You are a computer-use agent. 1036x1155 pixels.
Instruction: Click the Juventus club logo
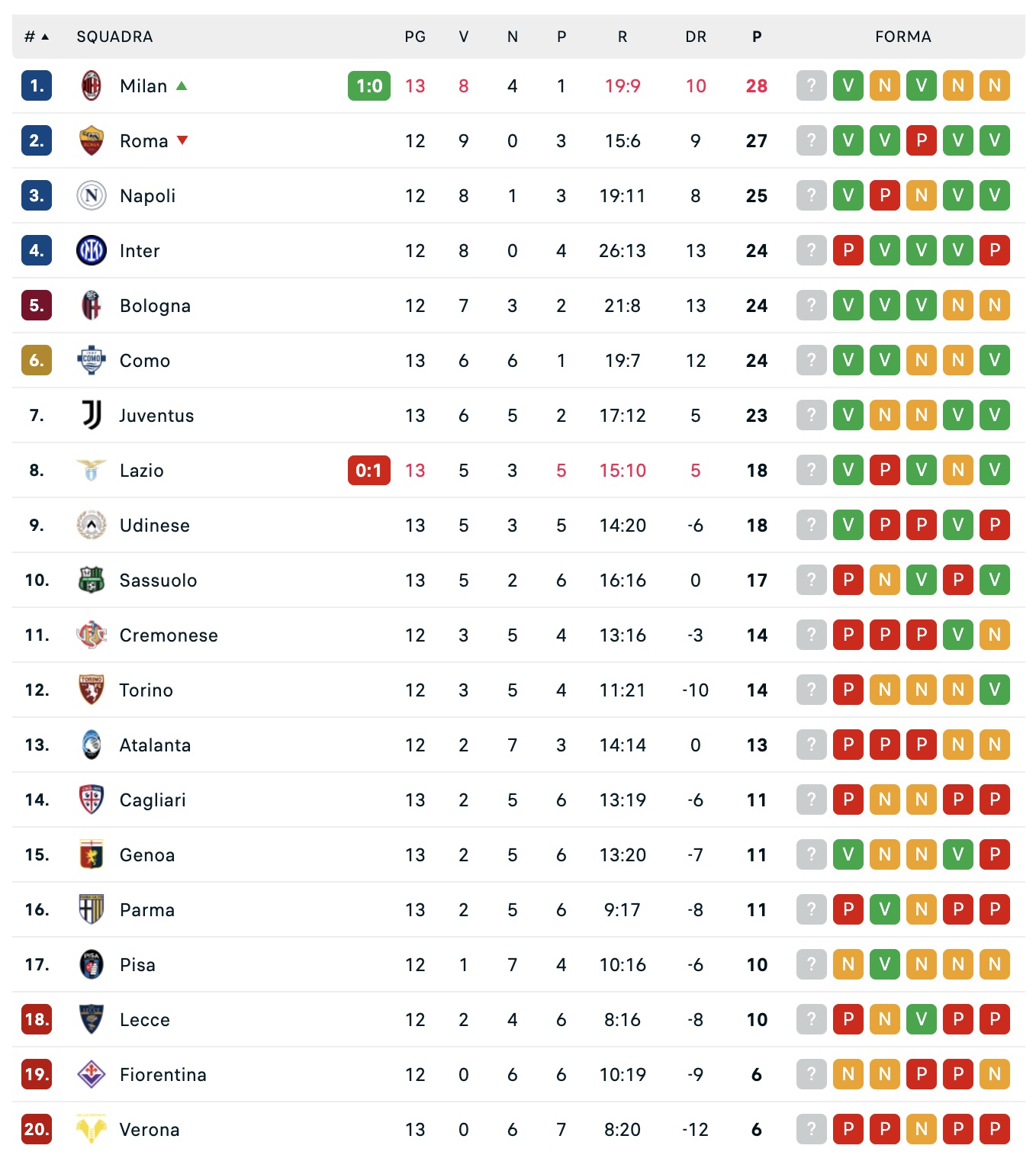[92, 415]
